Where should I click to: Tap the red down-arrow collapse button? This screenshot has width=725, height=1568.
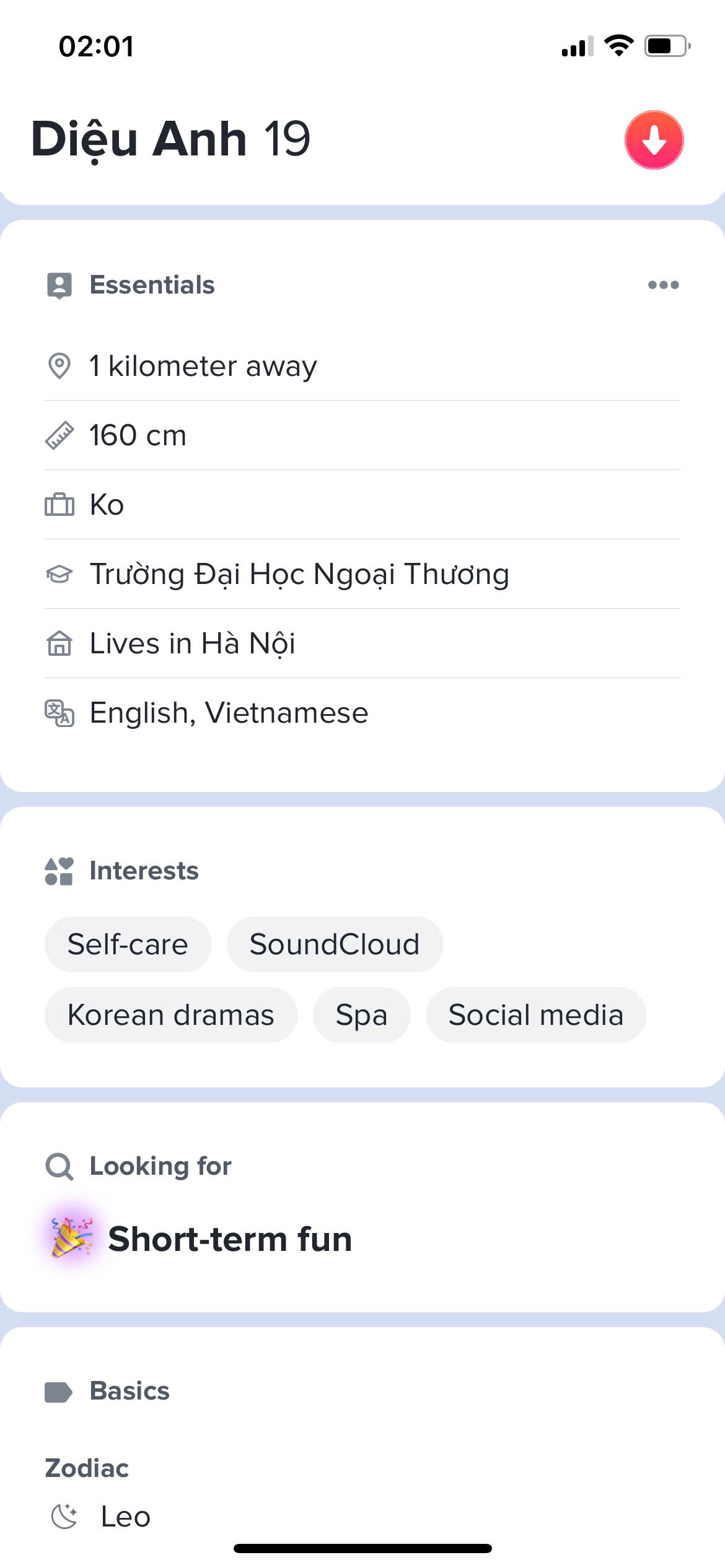[x=654, y=140]
